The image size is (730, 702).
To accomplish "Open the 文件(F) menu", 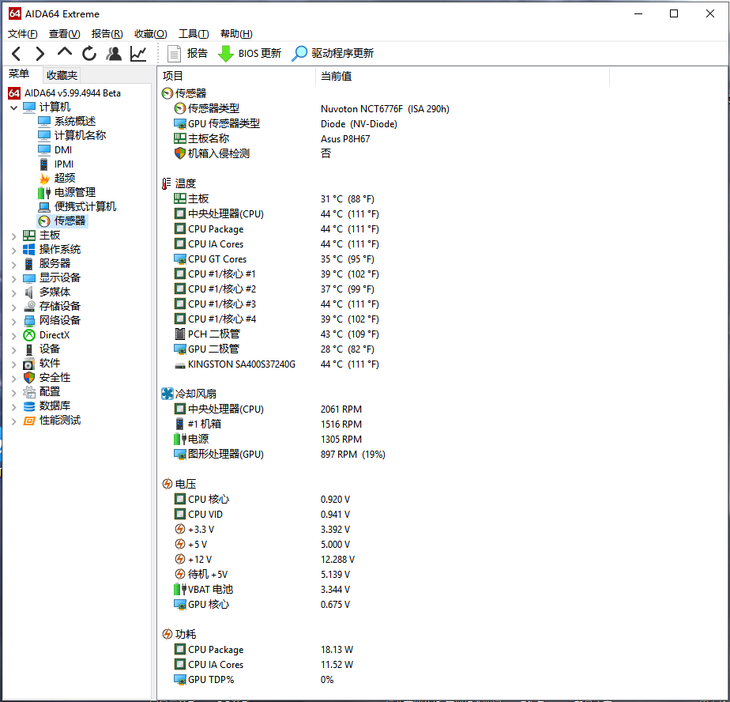I will (23, 34).
